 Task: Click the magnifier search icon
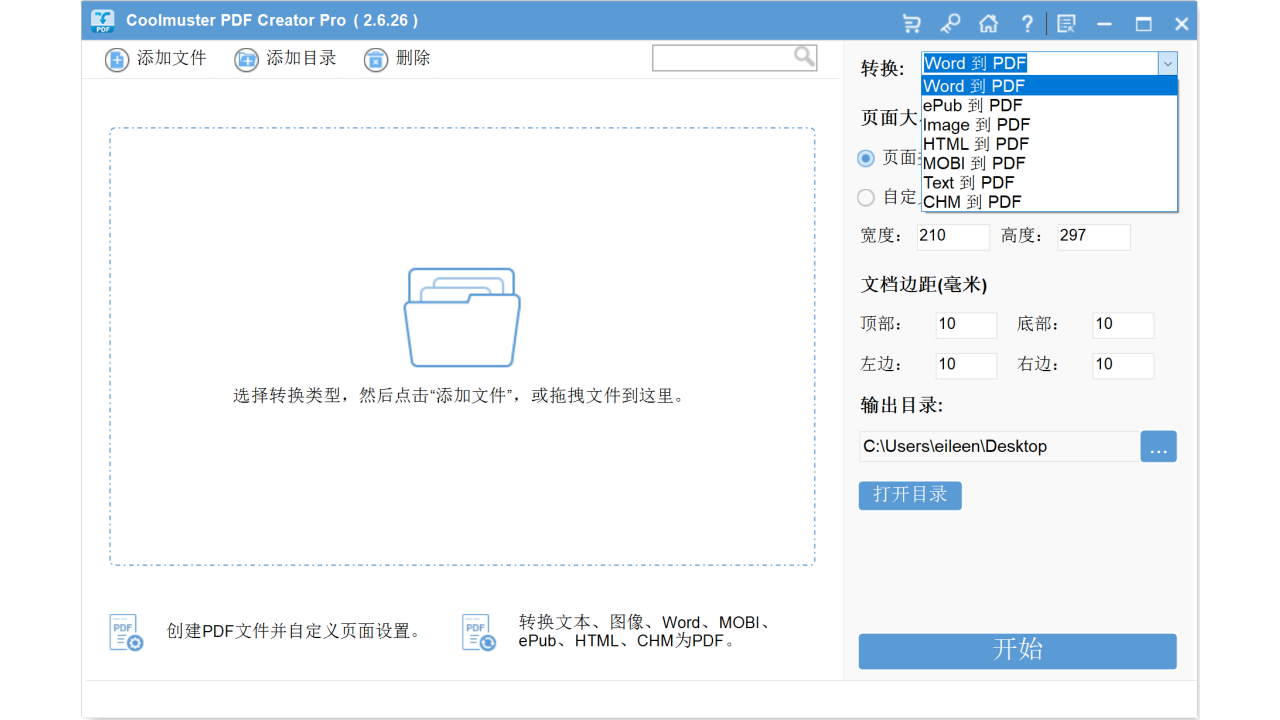[x=803, y=57]
